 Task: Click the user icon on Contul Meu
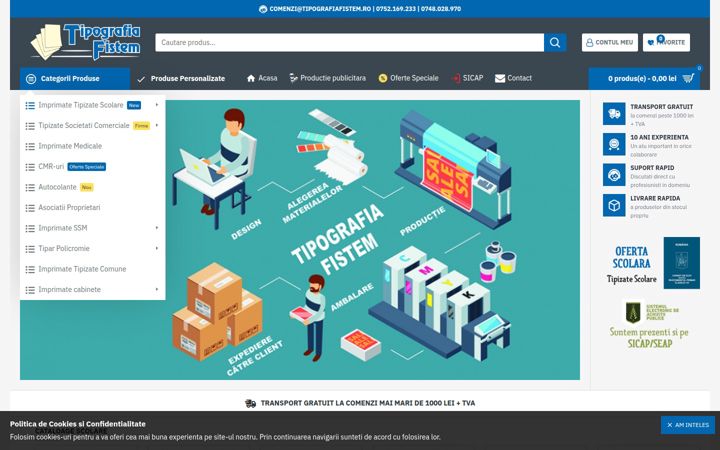pyautogui.click(x=590, y=42)
